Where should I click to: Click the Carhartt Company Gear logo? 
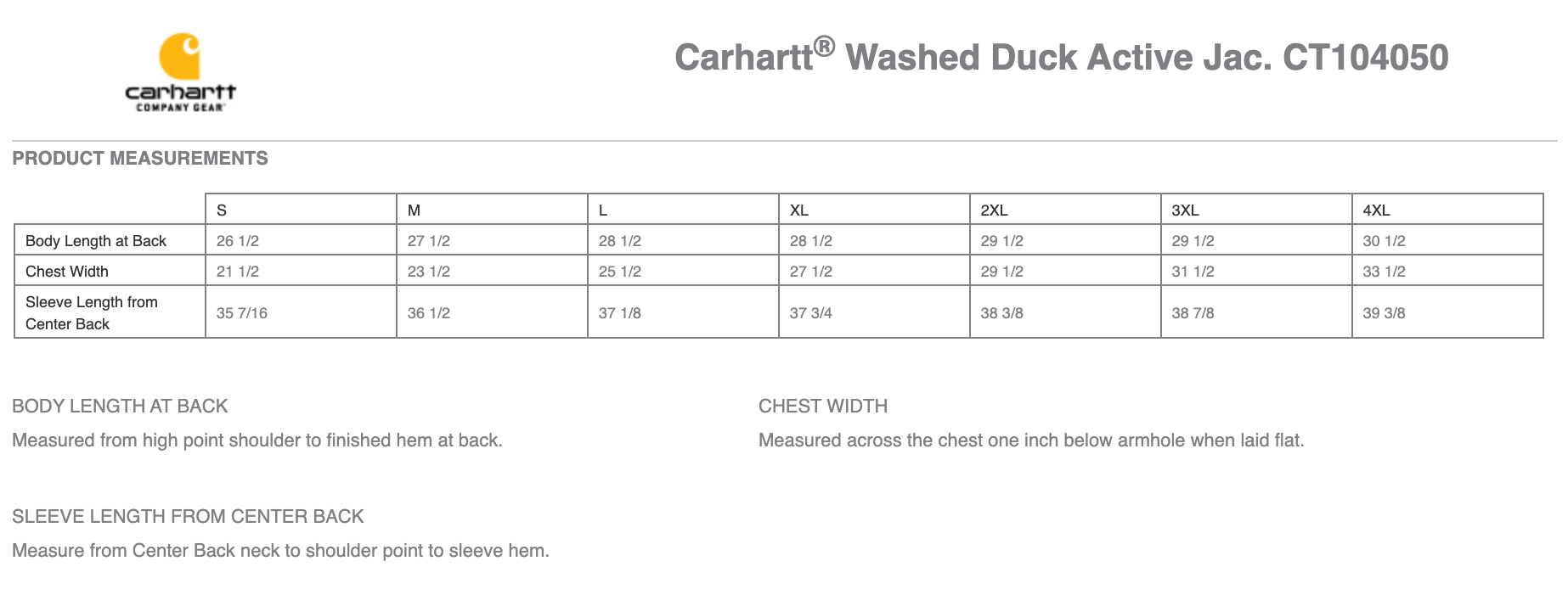pos(180,73)
